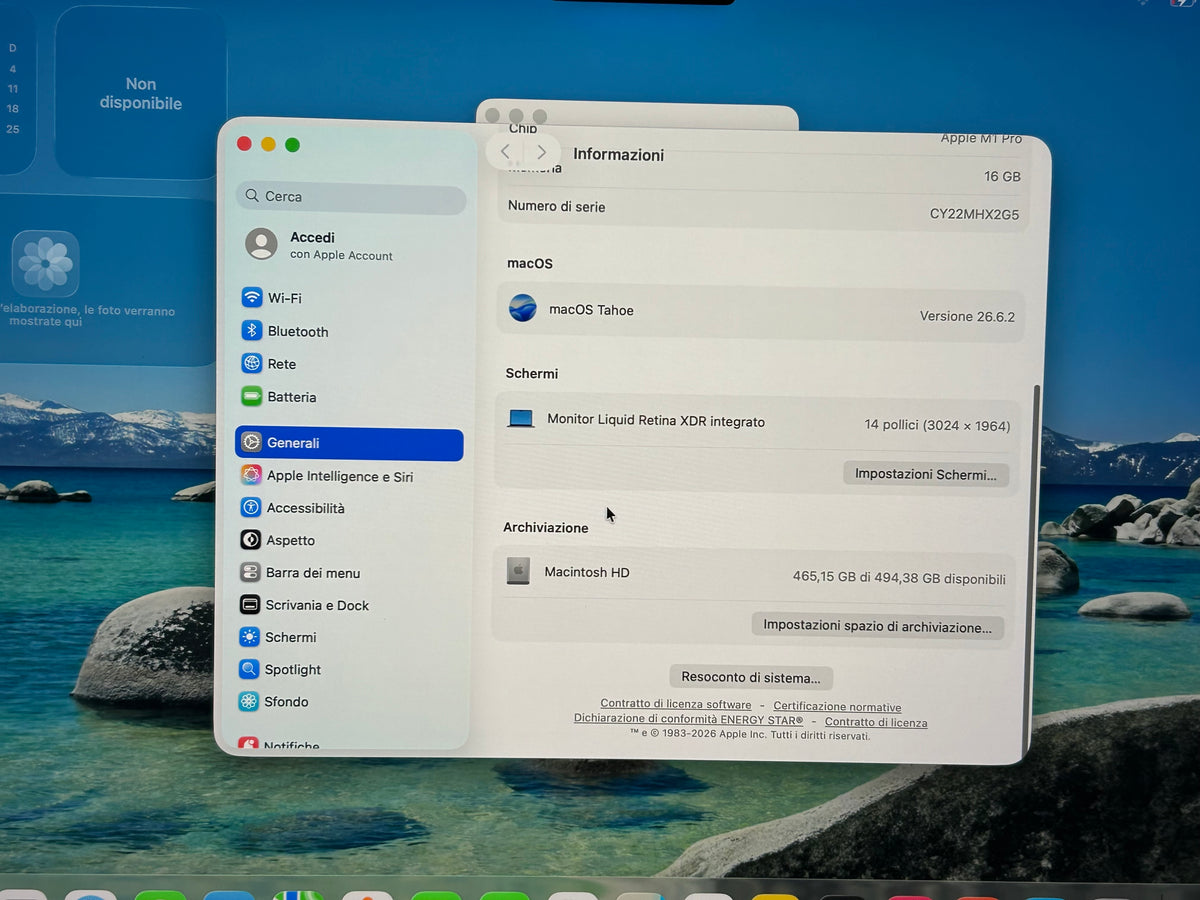Select Spotlight label in sidebar
The height and width of the screenshot is (900, 1200).
click(x=293, y=670)
